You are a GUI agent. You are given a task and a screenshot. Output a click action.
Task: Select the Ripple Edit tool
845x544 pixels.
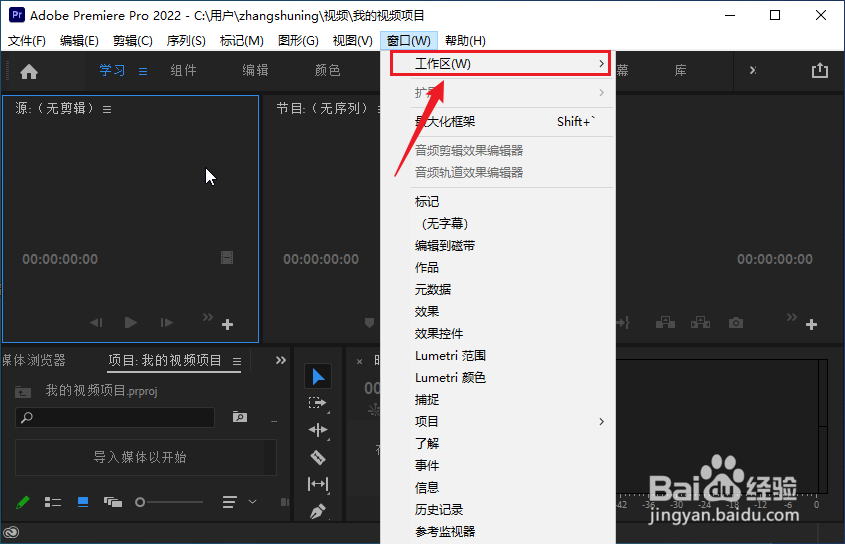(x=318, y=430)
